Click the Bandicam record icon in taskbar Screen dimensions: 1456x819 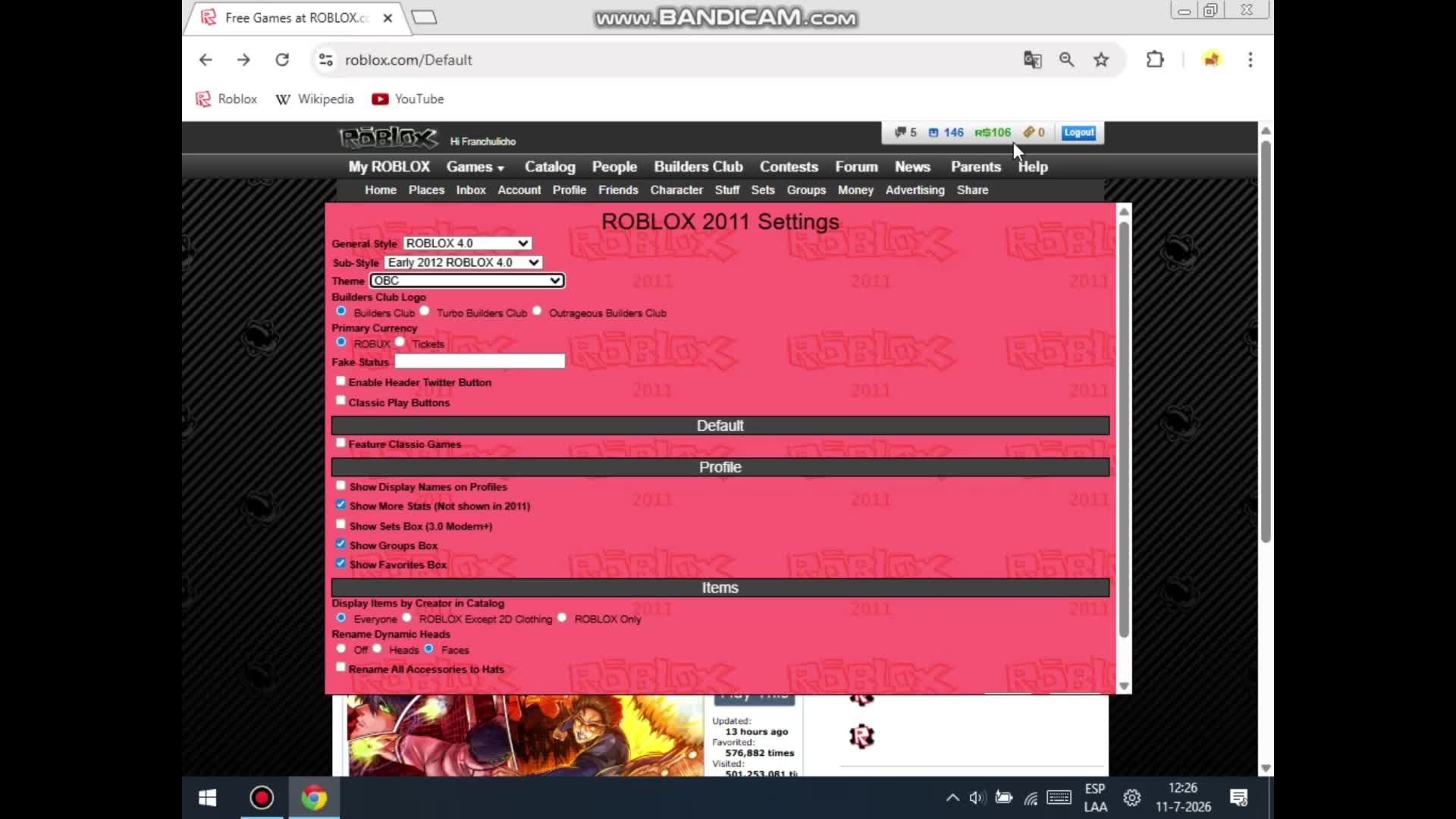pos(262,798)
